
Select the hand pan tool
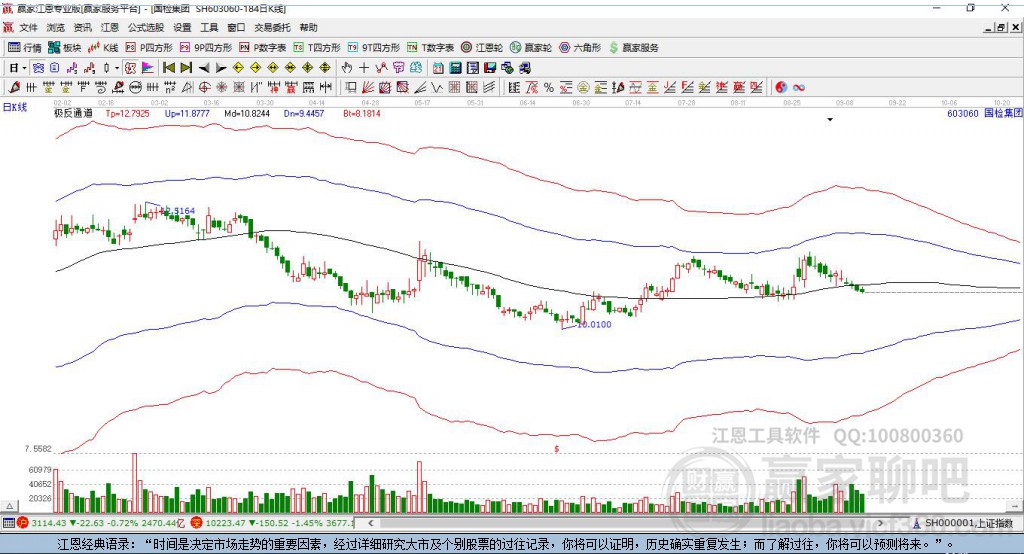coord(347,67)
